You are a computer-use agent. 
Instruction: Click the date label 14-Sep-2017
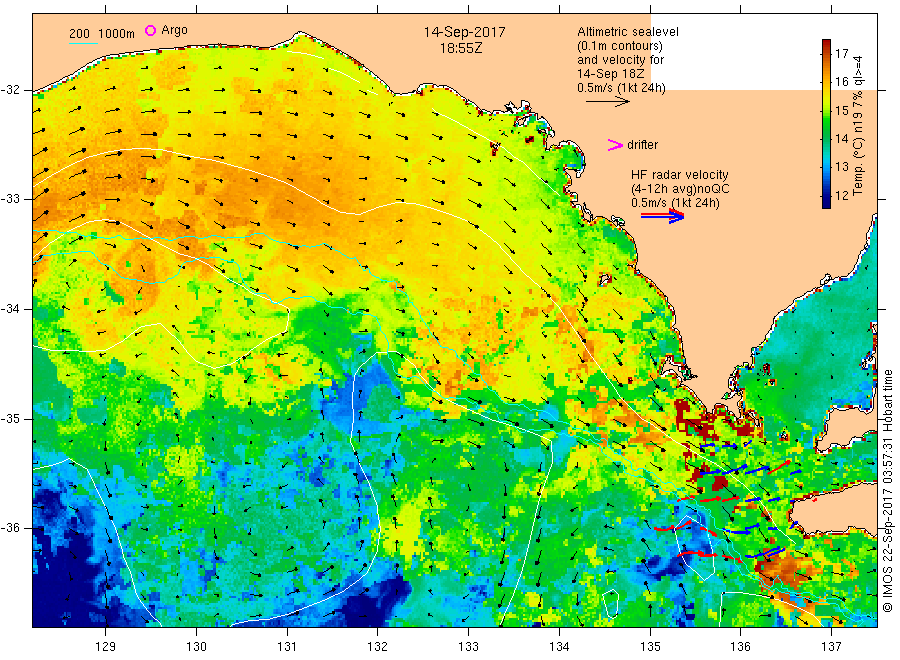(x=464, y=32)
